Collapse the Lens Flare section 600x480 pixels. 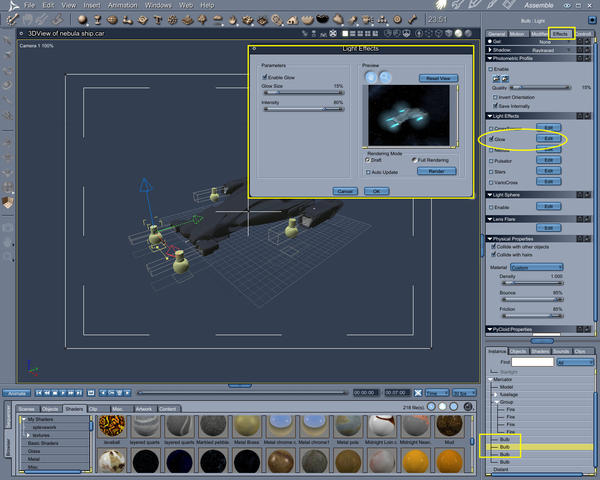click(x=489, y=219)
